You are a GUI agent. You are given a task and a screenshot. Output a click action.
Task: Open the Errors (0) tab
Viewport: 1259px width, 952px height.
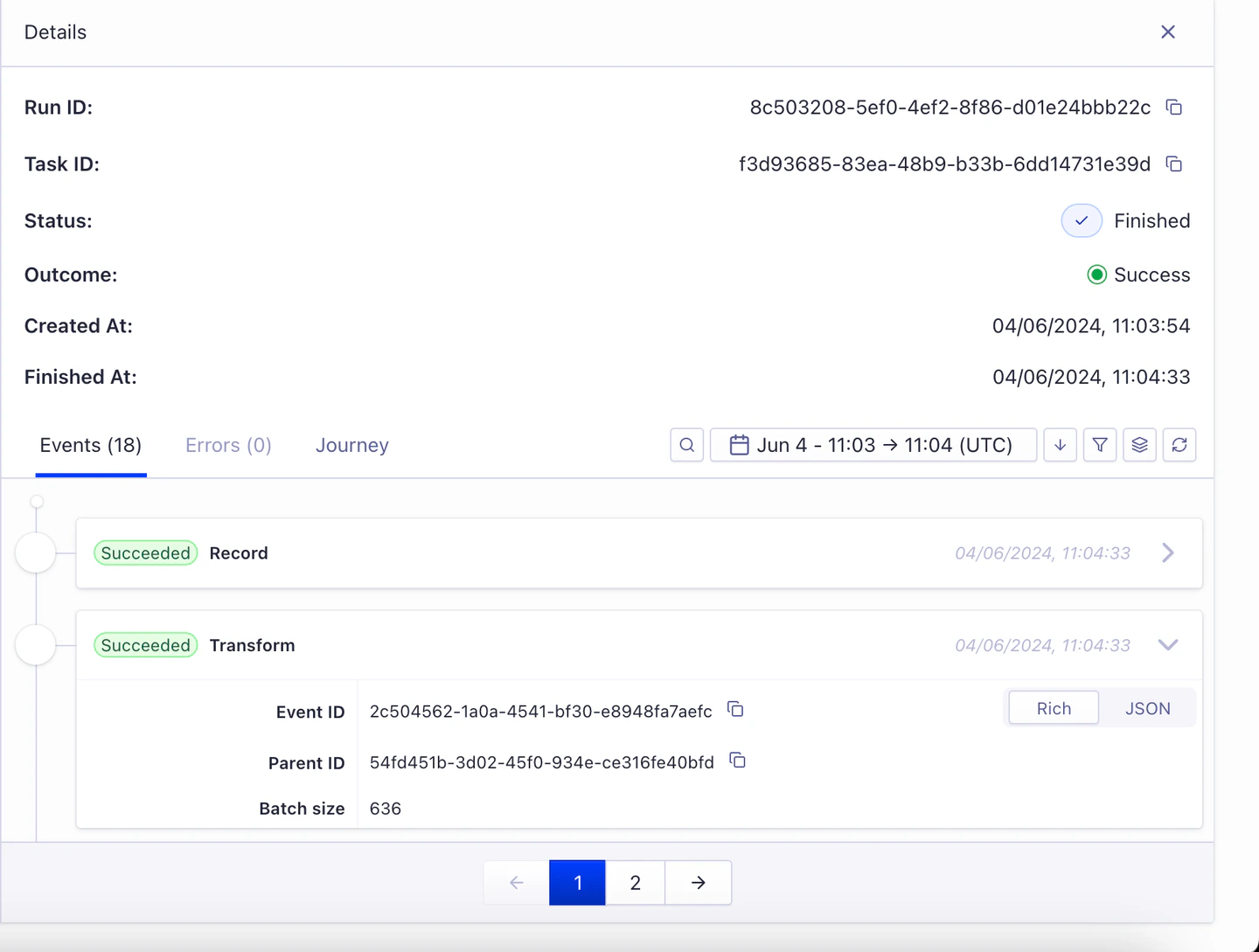[x=229, y=446]
